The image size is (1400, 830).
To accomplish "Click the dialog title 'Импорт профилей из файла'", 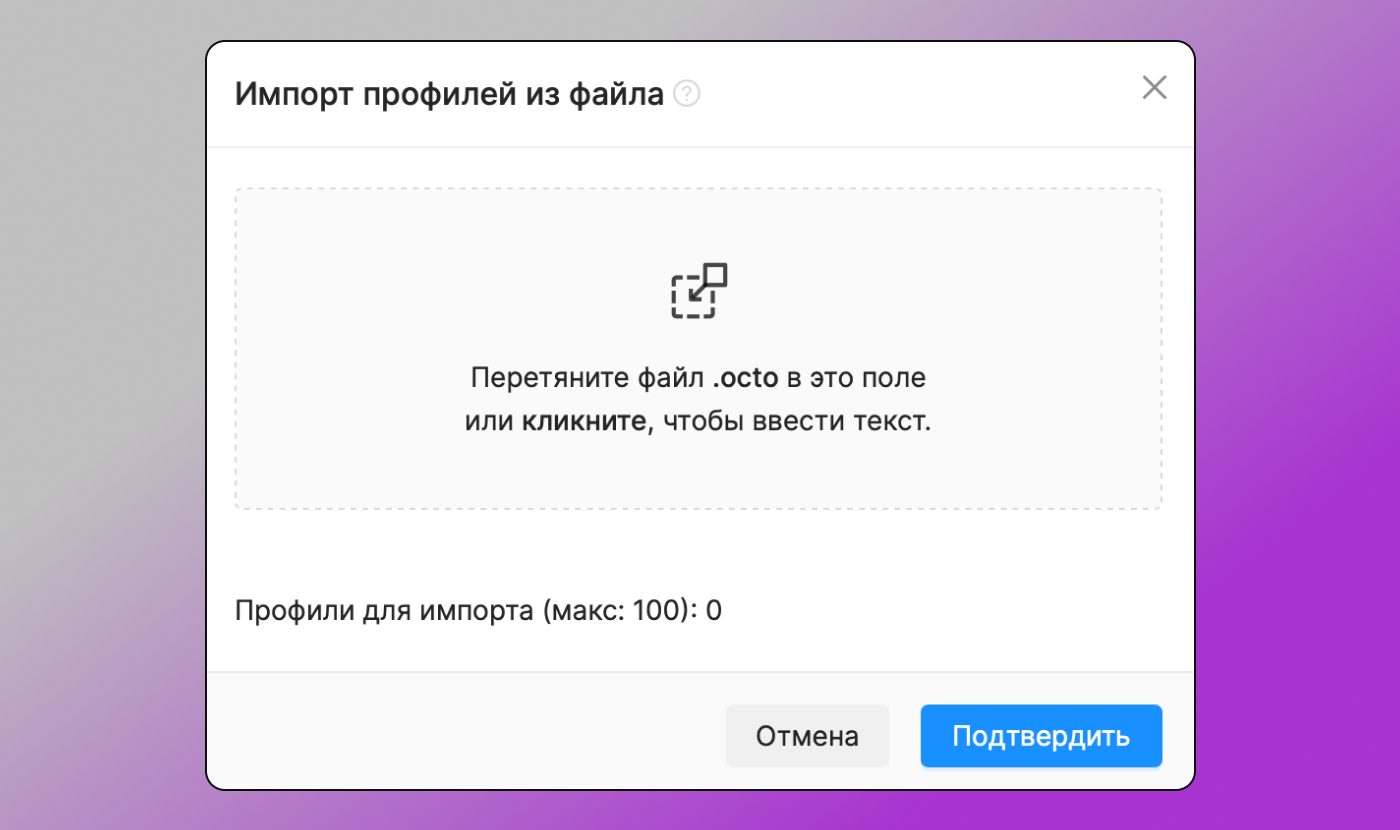I will click(448, 93).
